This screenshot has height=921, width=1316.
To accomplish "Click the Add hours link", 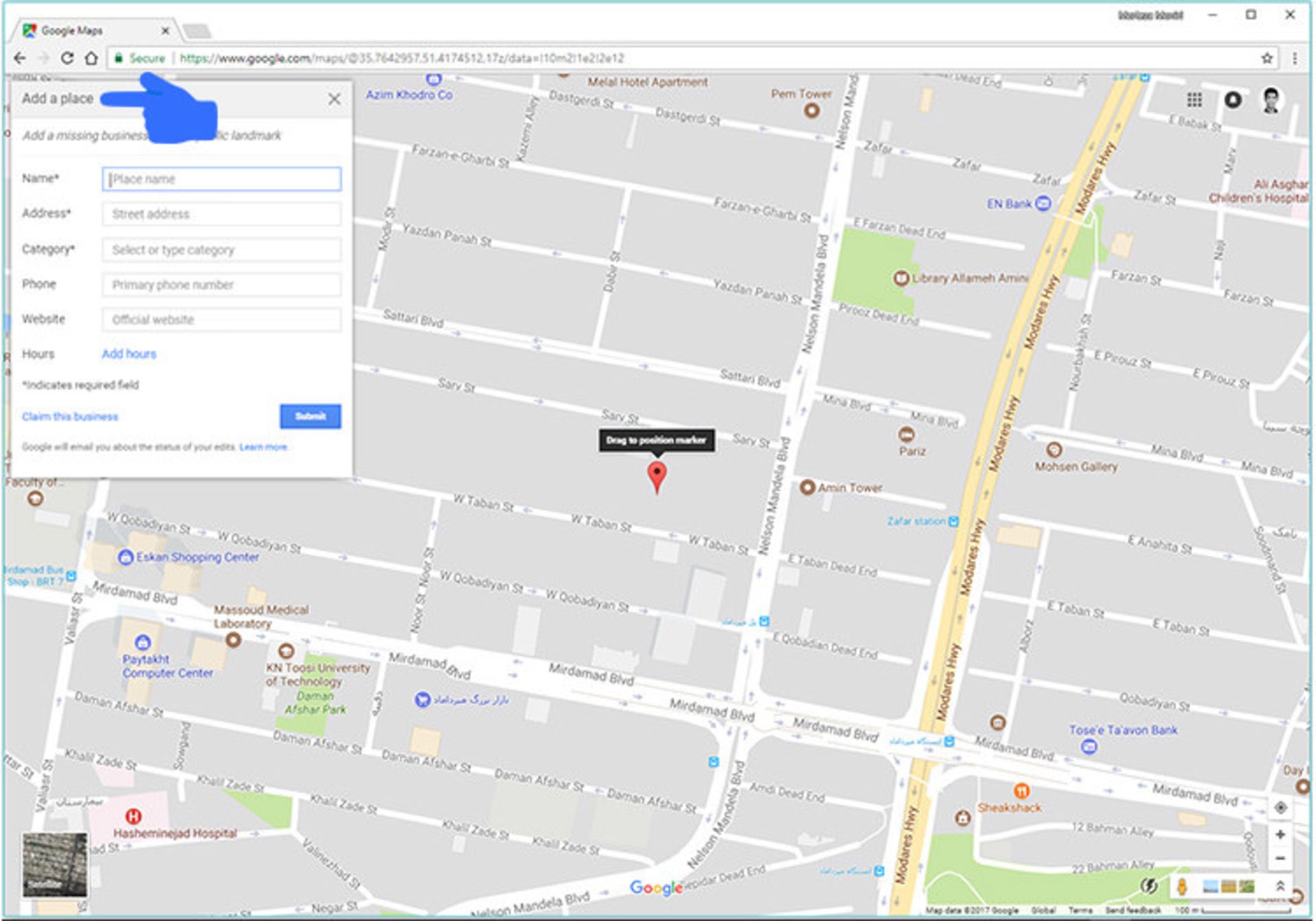I will point(129,354).
